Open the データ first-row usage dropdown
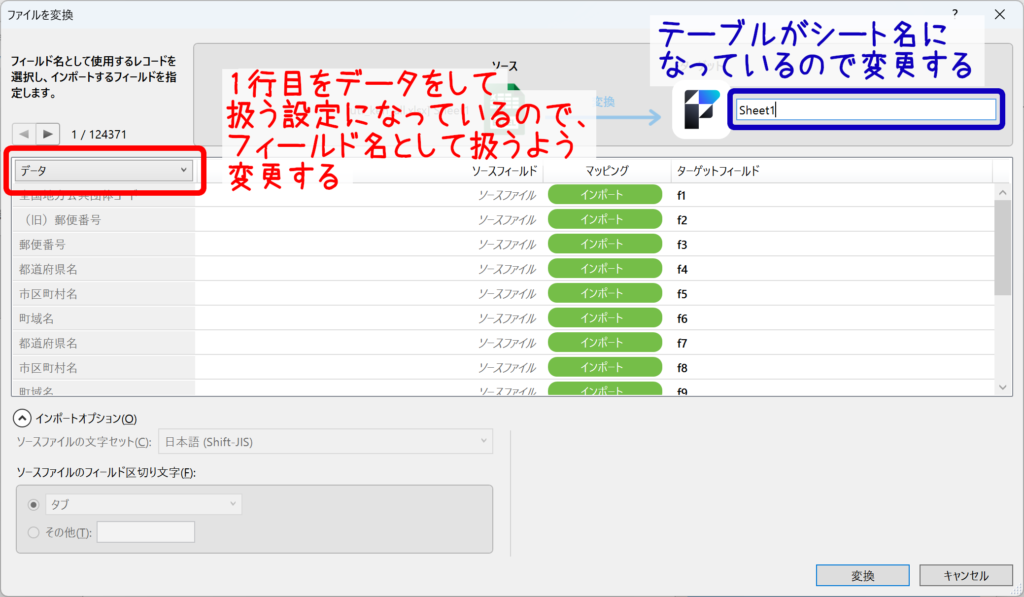The height and width of the screenshot is (597, 1024). (104, 171)
